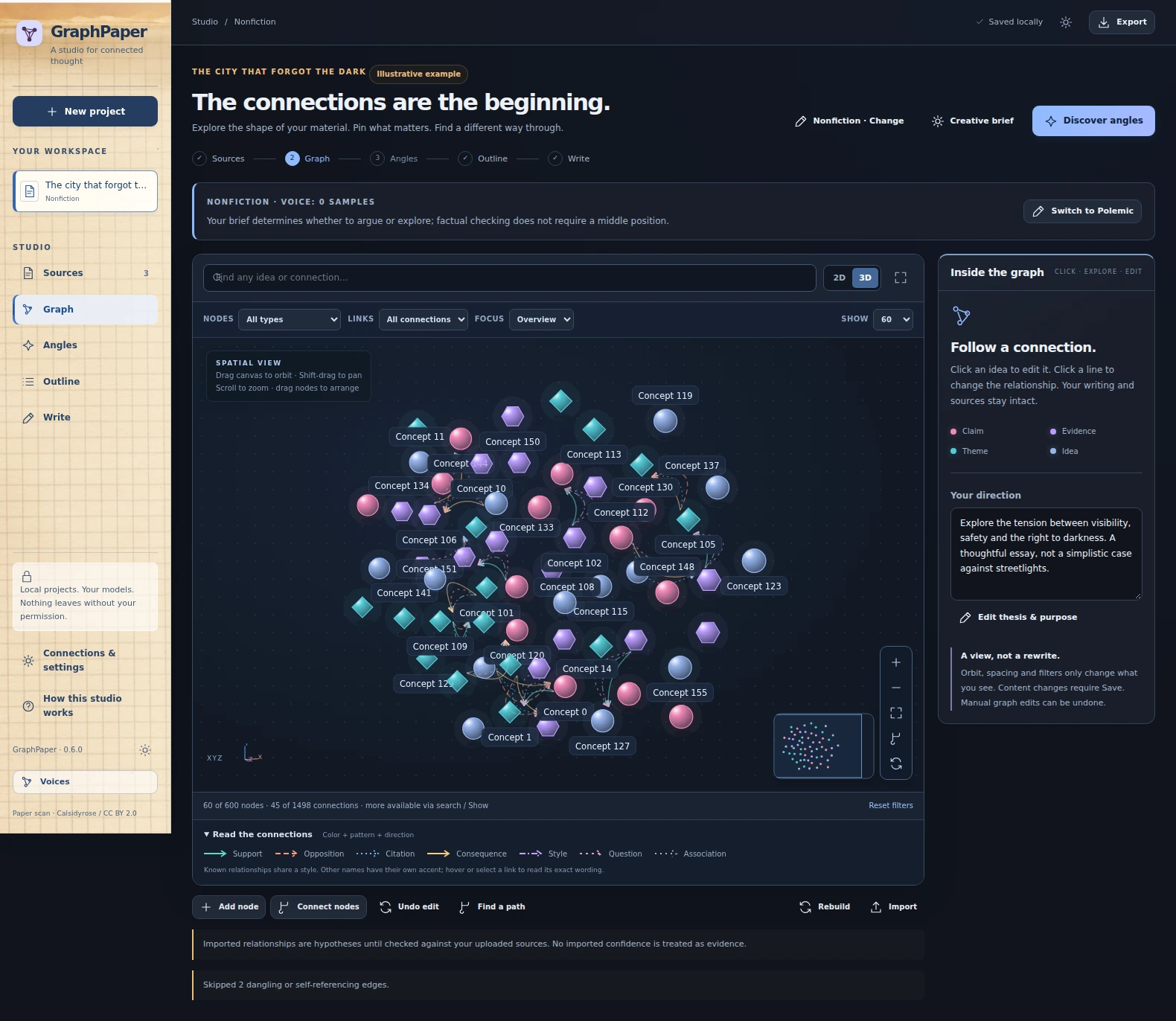
Task: Zoom out with the minus graph control
Action: click(896, 688)
